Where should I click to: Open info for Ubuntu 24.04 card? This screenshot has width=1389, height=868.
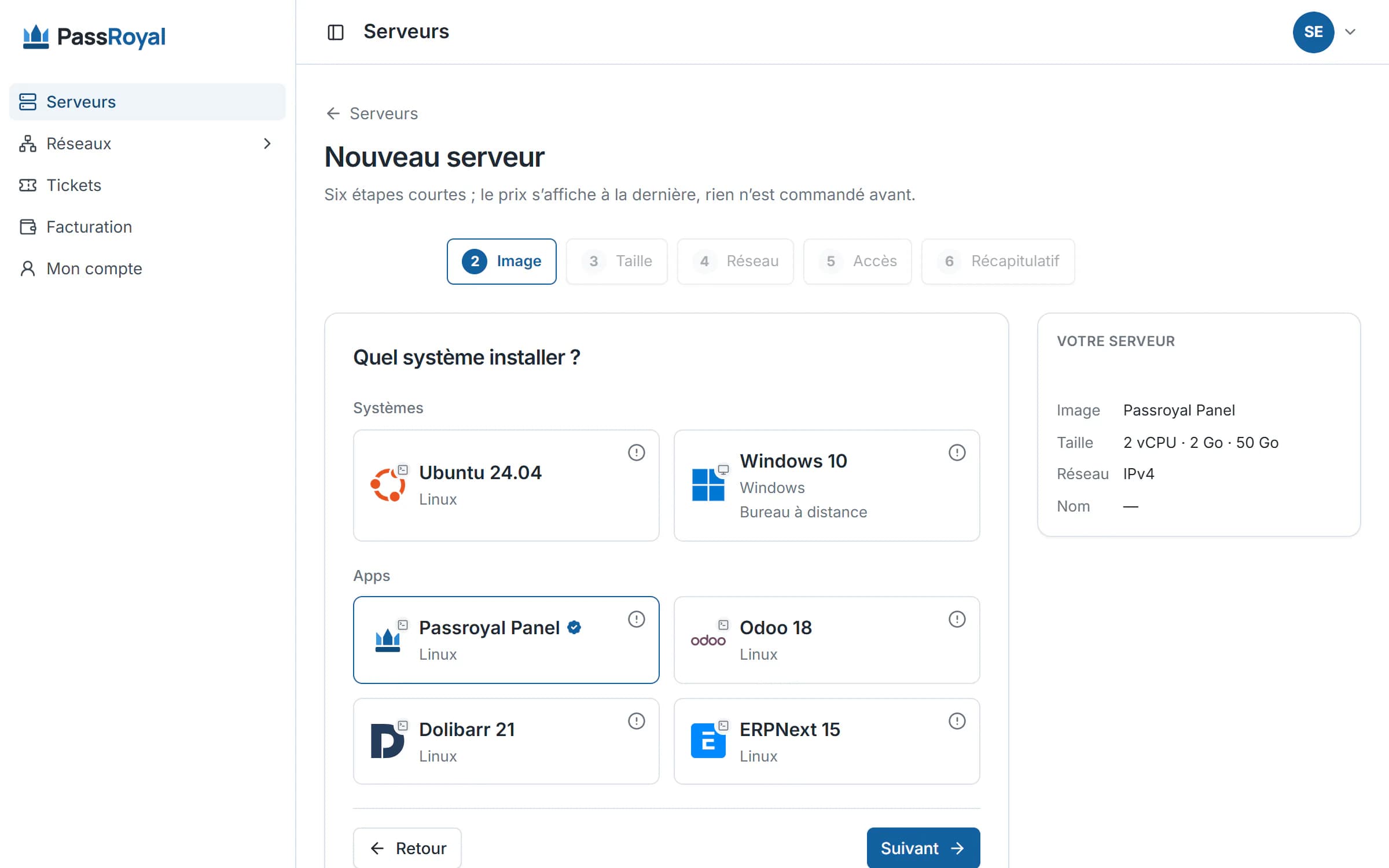pos(636,453)
